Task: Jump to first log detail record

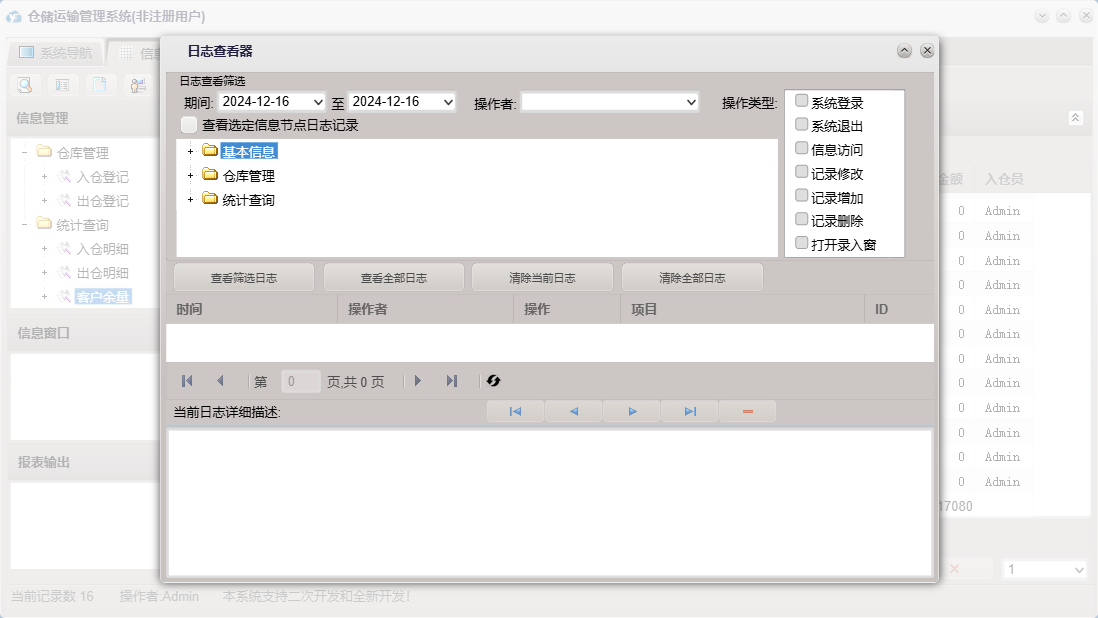Action: [x=515, y=412]
